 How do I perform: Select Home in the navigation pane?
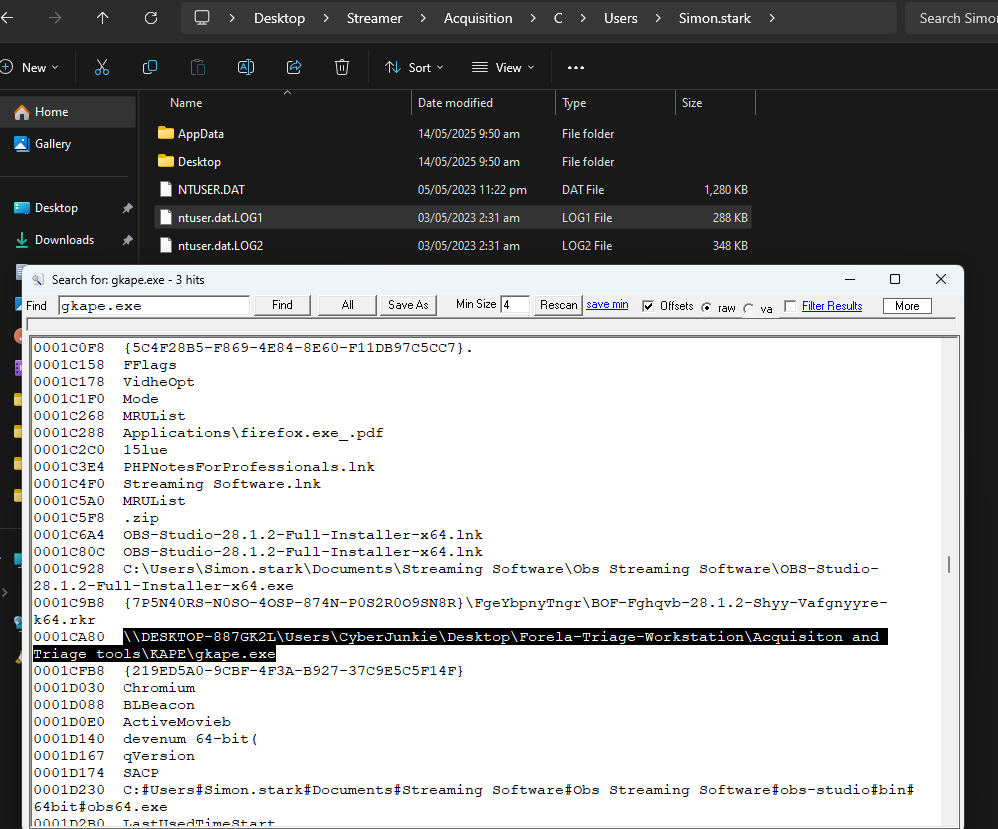point(51,112)
